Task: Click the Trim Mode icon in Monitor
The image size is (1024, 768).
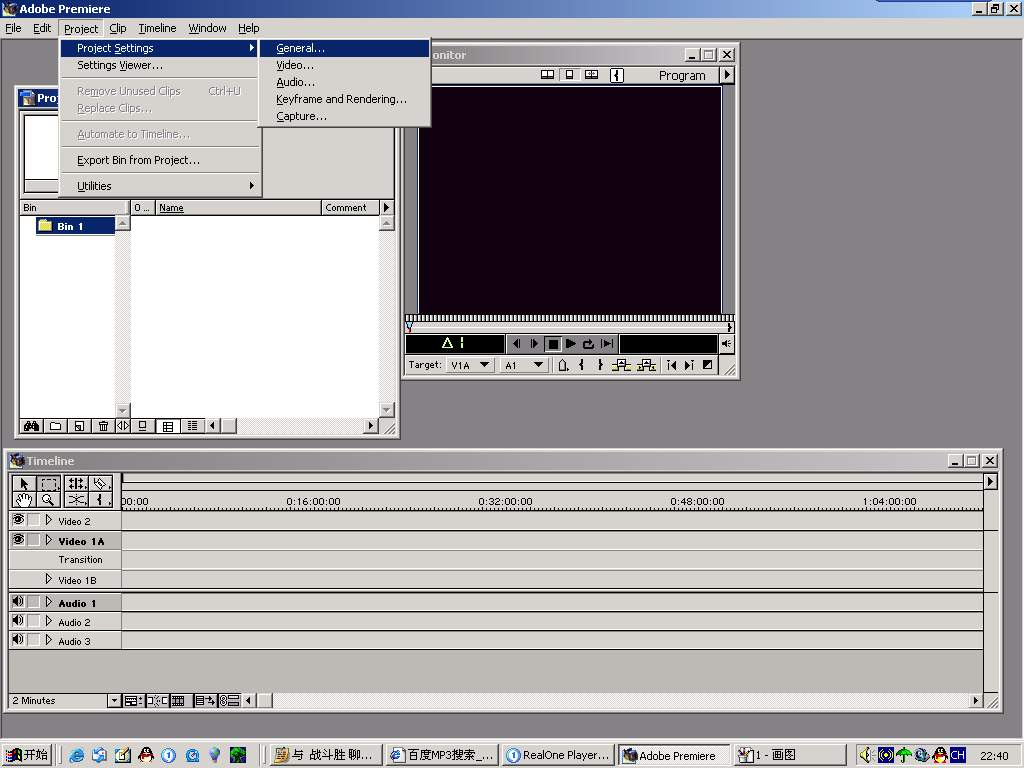Action: tap(591, 75)
